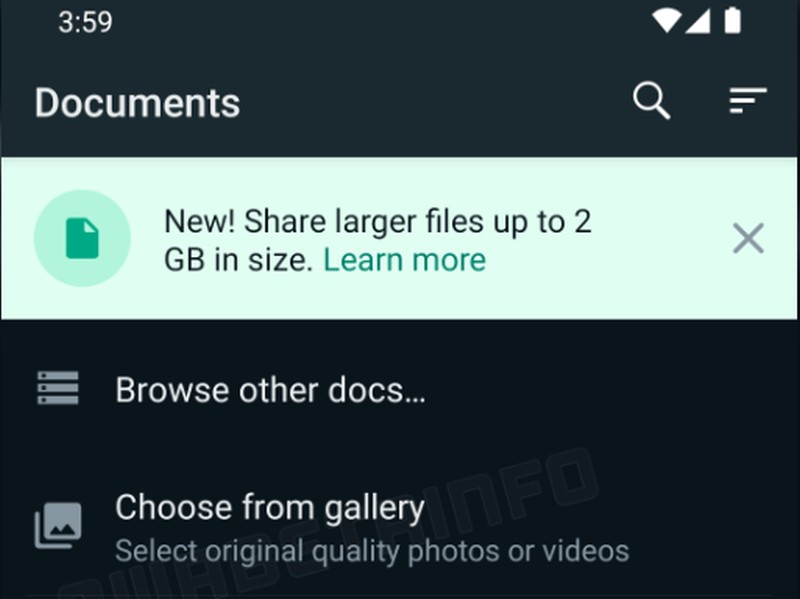Image resolution: width=800 pixels, height=599 pixels.
Task: Select the Browse other docs… entry
Action: click(399, 390)
